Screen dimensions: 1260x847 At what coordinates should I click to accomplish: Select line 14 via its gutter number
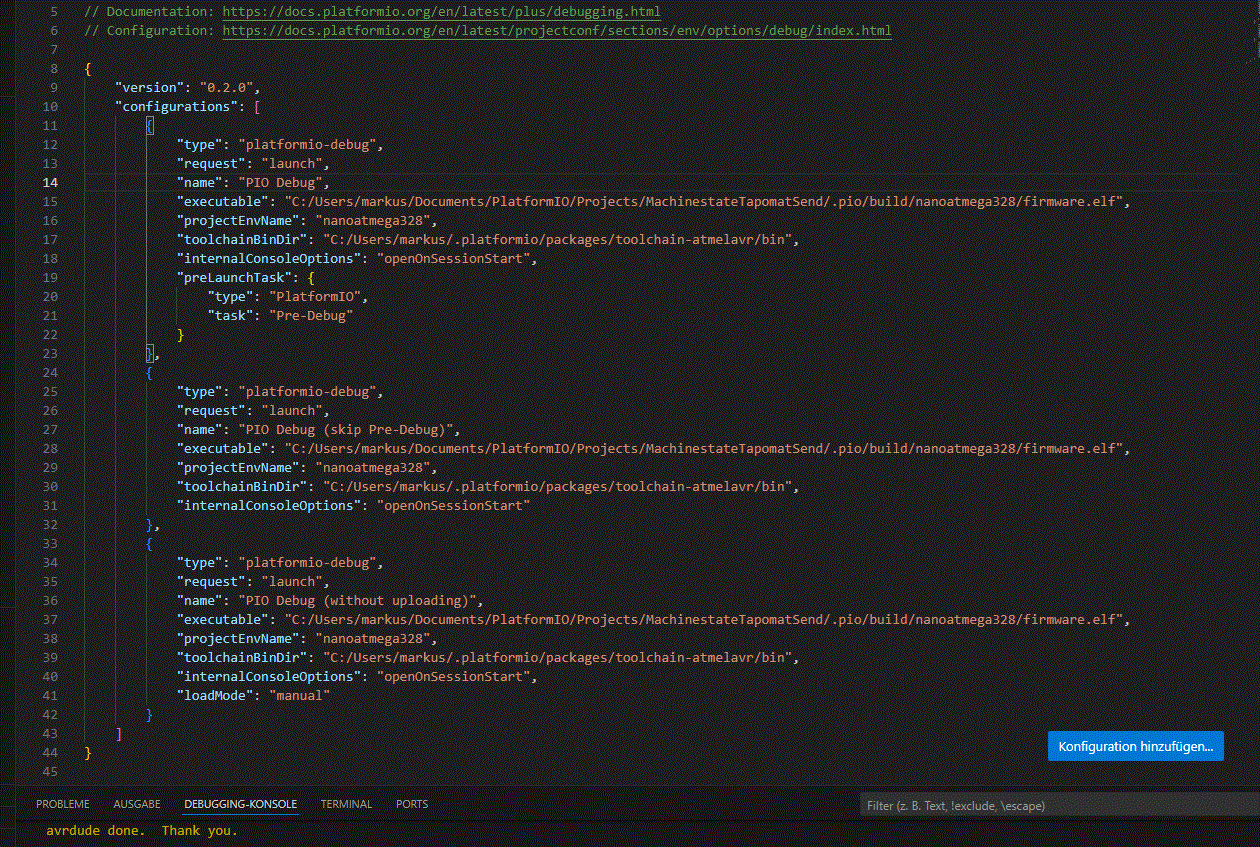[x=50, y=183]
